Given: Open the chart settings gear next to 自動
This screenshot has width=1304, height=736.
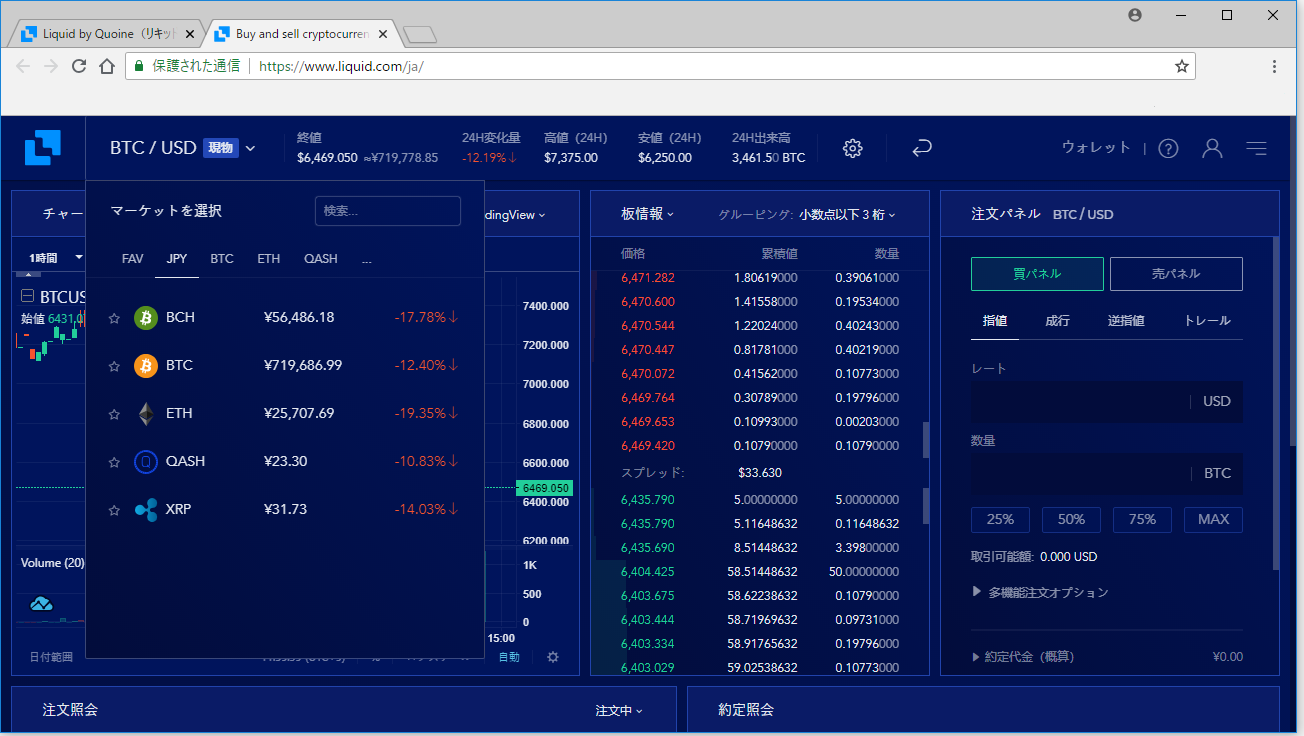Looking at the screenshot, I should click(x=553, y=657).
